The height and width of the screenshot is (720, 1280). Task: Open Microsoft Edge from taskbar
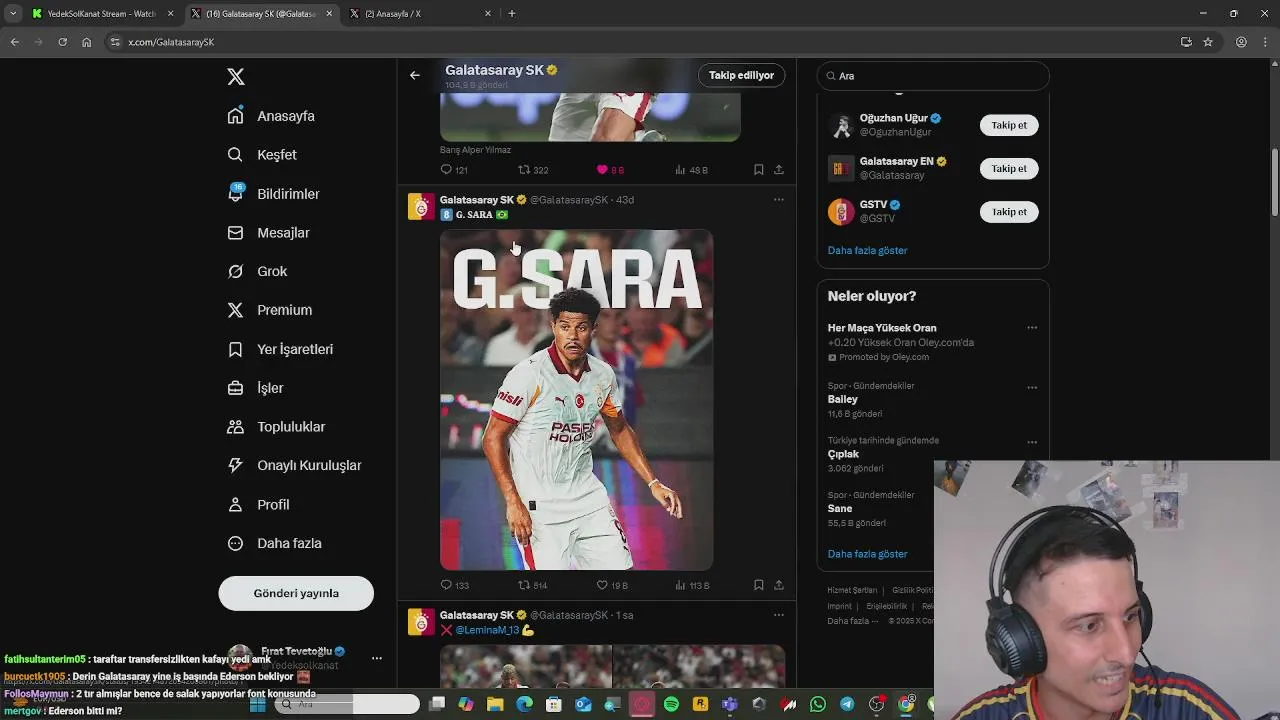tap(524, 705)
